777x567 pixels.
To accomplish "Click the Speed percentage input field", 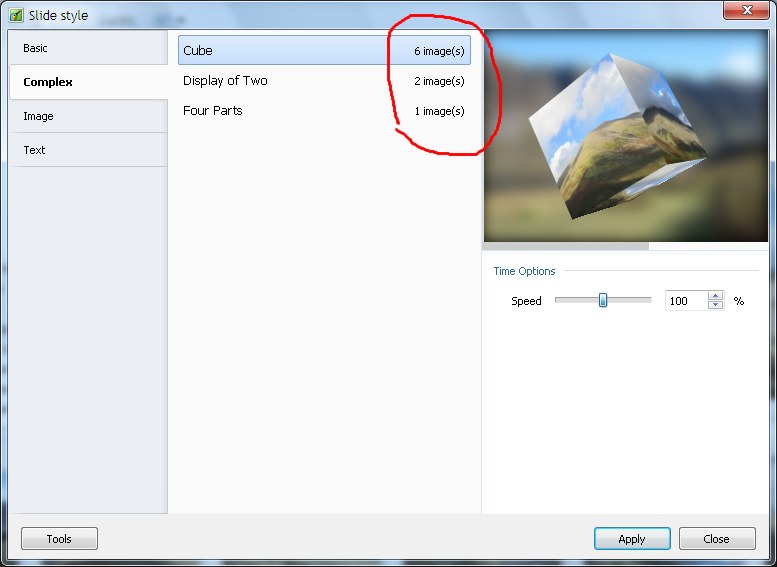I will click(x=686, y=301).
